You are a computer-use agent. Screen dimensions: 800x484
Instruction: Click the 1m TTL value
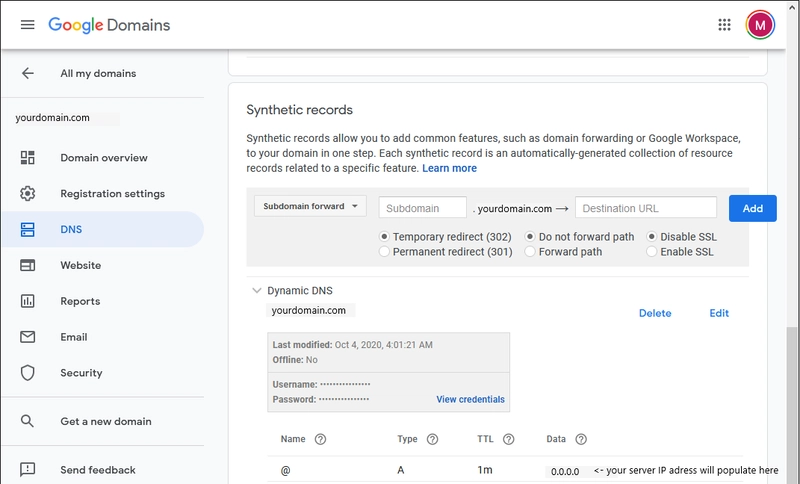click(x=485, y=470)
